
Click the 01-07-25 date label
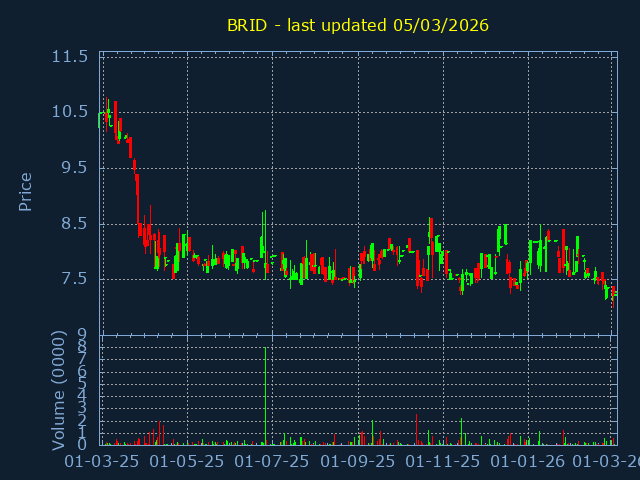pos(271,462)
